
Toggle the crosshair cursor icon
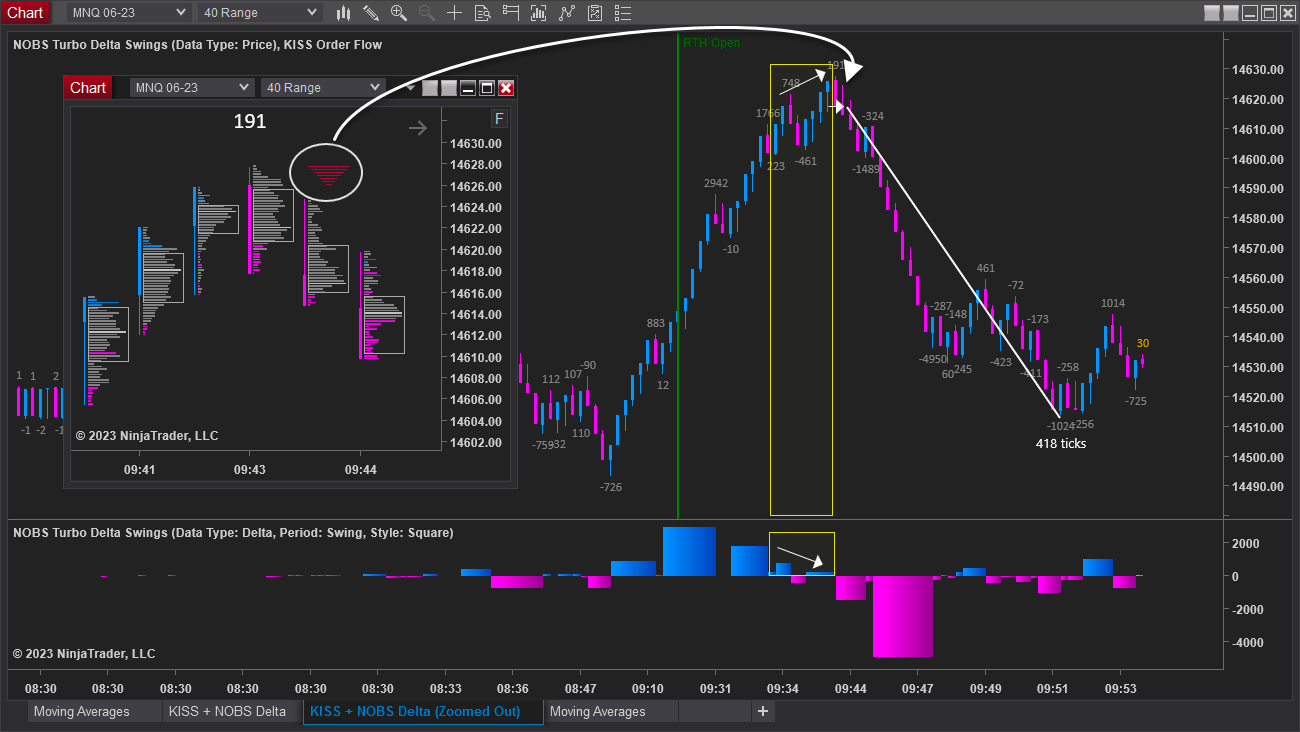(x=455, y=13)
